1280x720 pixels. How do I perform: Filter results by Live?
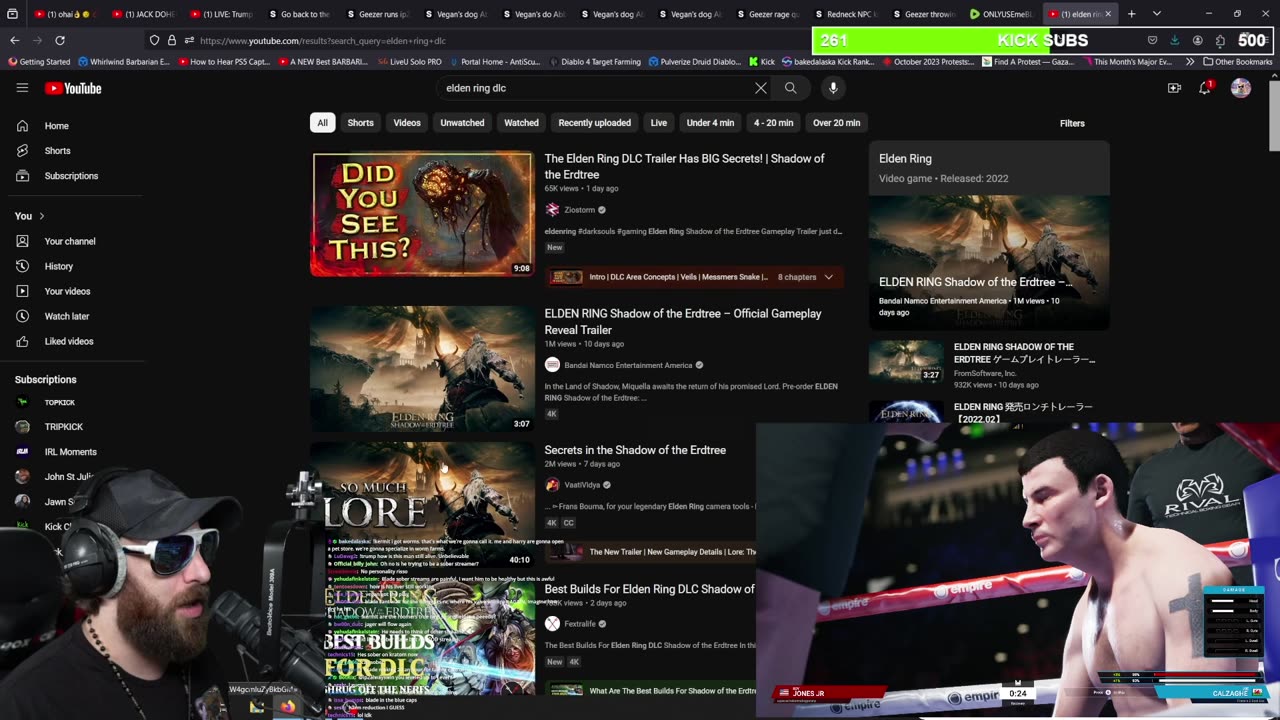click(x=658, y=123)
